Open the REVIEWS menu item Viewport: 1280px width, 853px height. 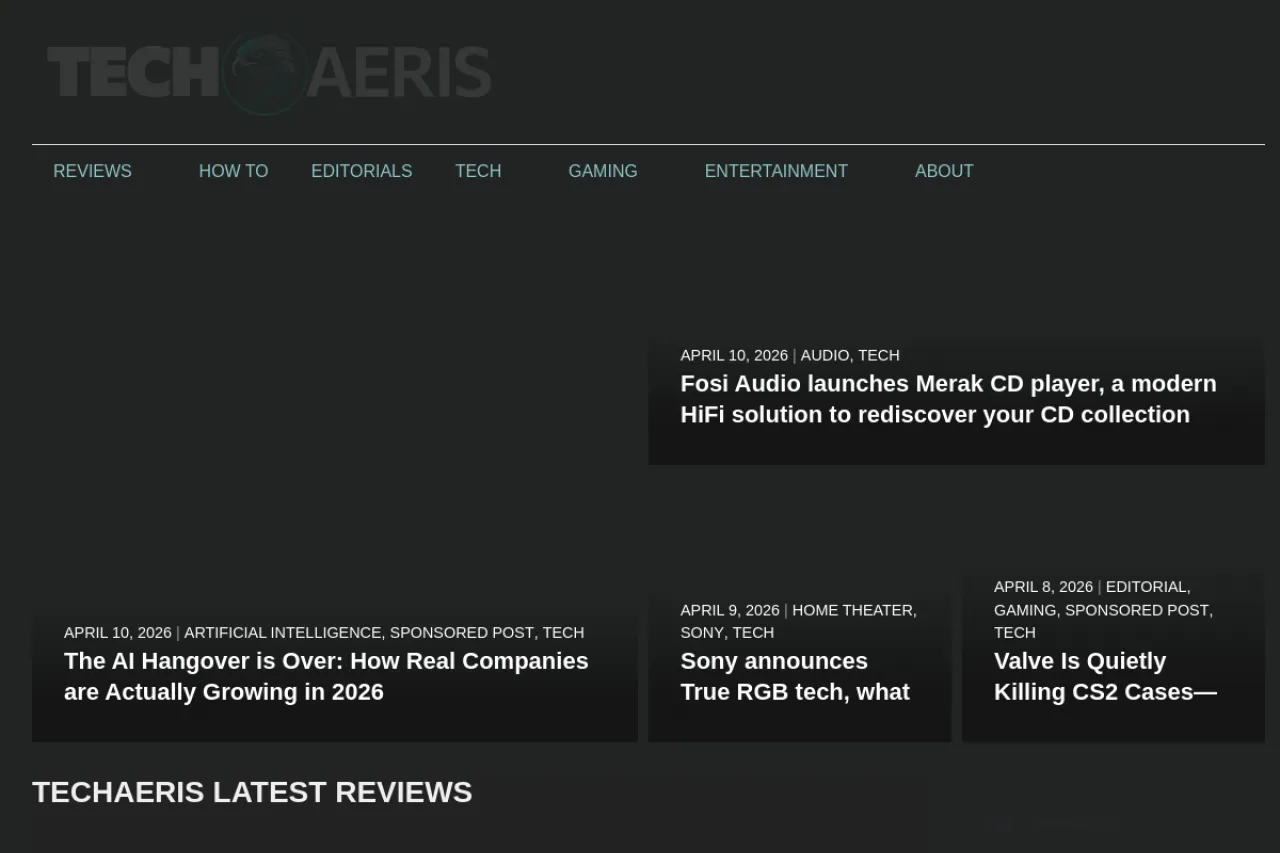92,171
